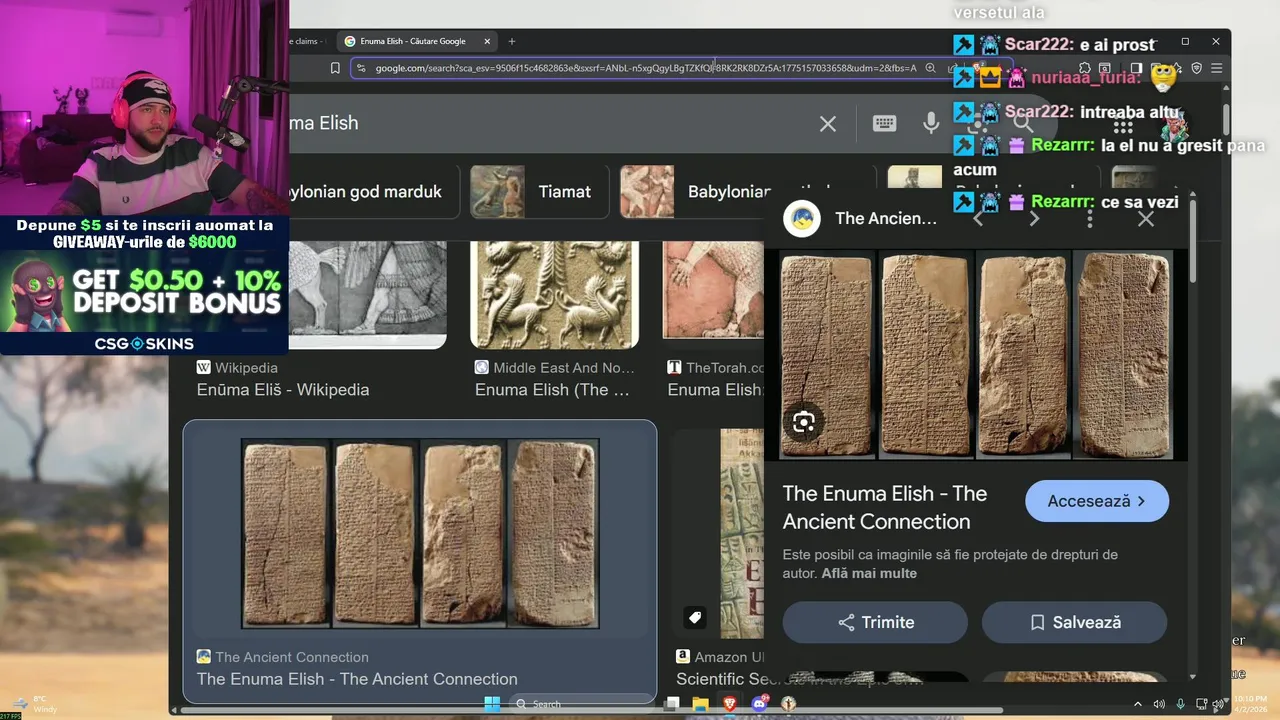Open a new browser tab

pyautogui.click(x=512, y=41)
